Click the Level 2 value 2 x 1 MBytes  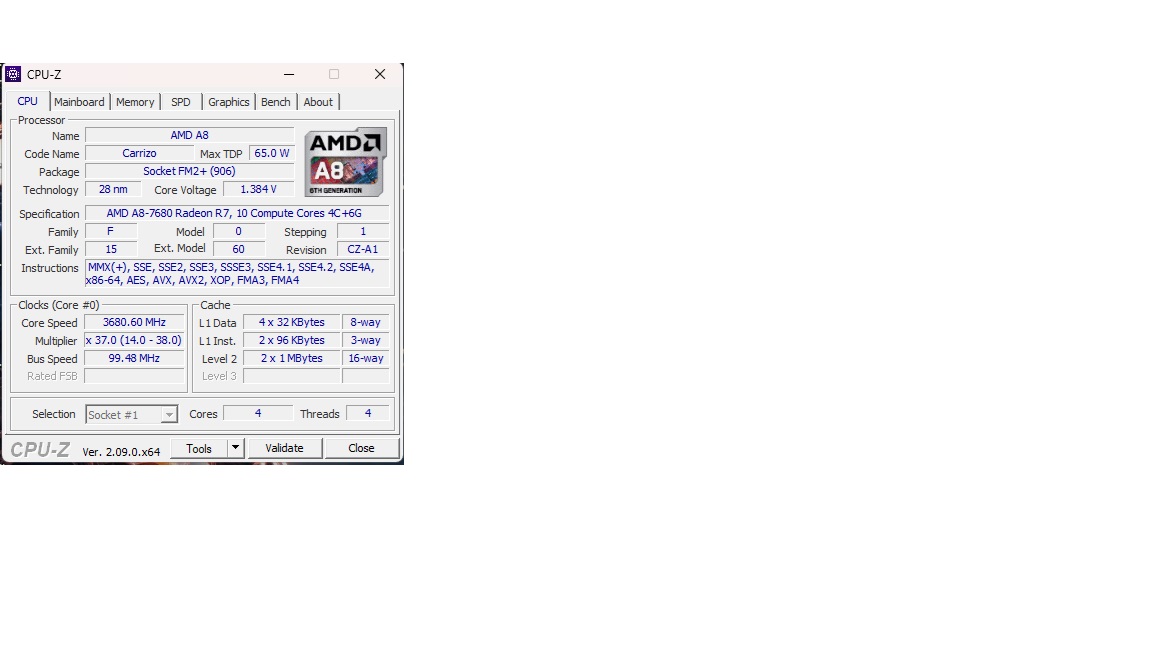coord(292,359)
